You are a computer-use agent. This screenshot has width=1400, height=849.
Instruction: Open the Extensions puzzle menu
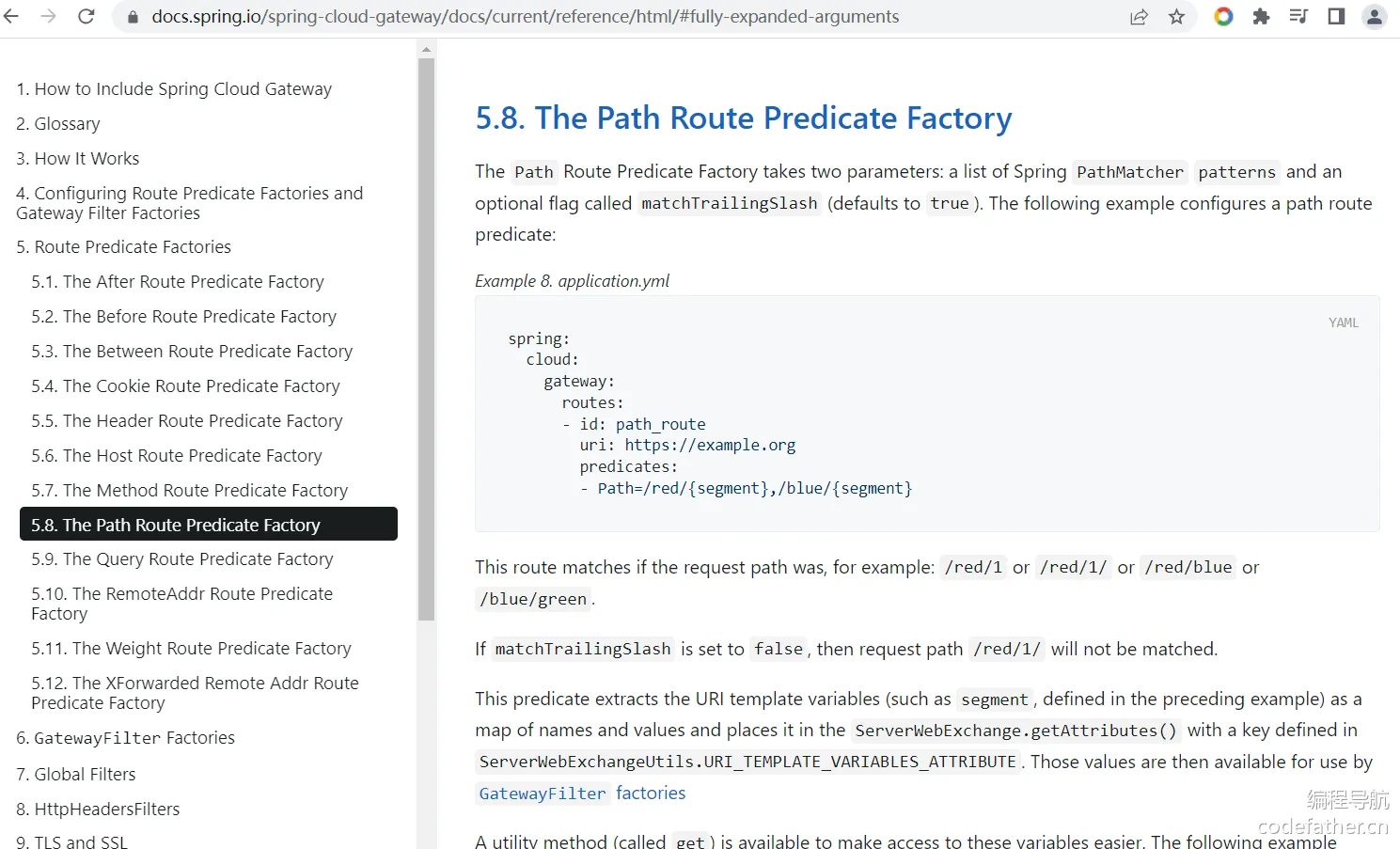1261,17
